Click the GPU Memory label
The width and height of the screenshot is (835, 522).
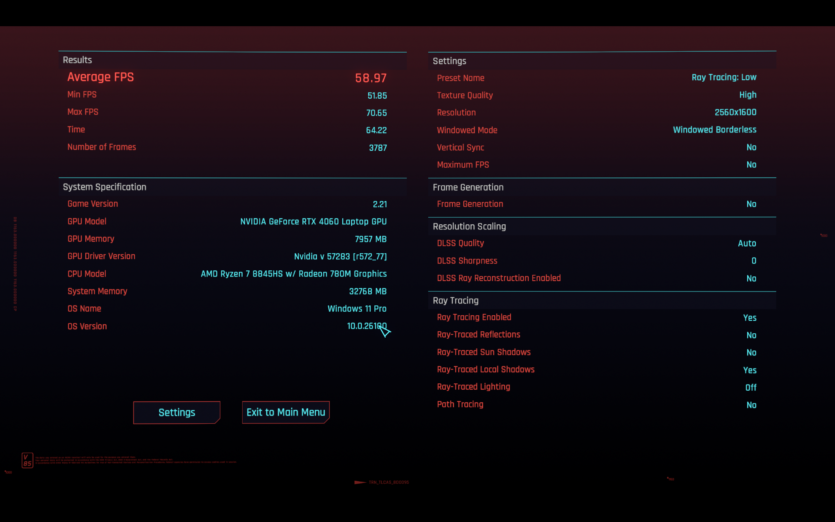point(91,239)
